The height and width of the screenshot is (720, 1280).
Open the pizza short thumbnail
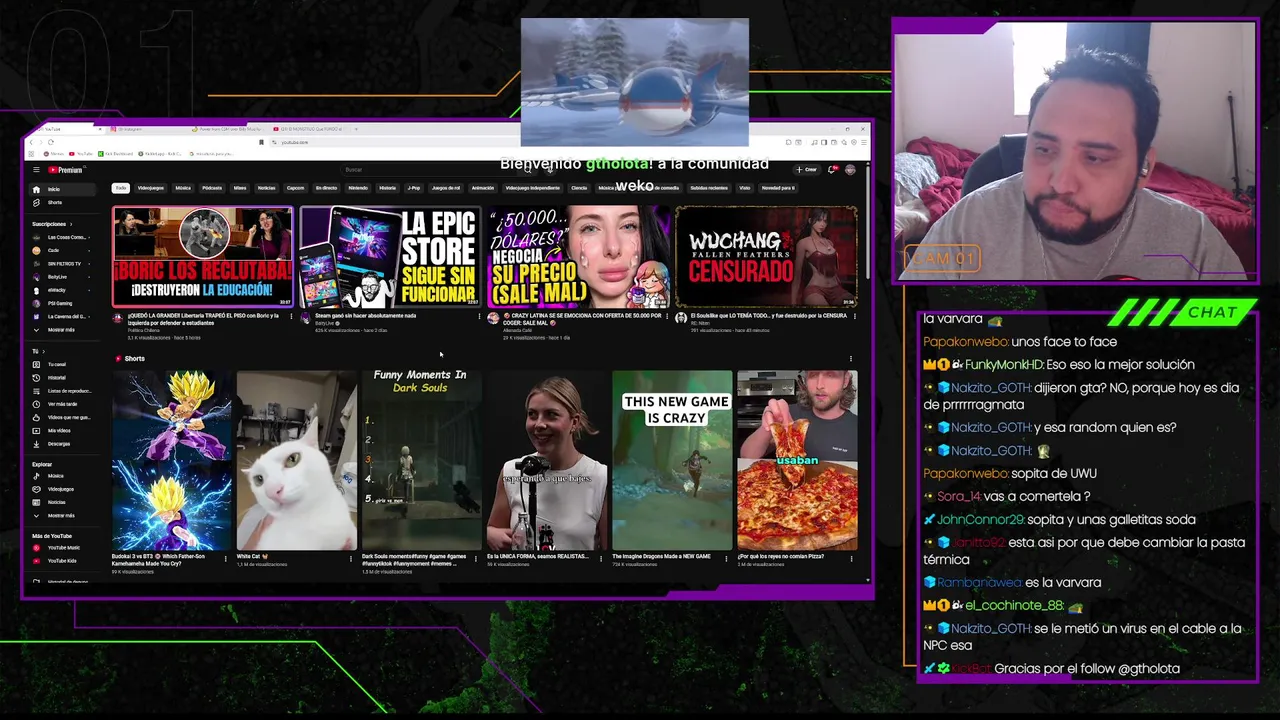click(797, 460)
